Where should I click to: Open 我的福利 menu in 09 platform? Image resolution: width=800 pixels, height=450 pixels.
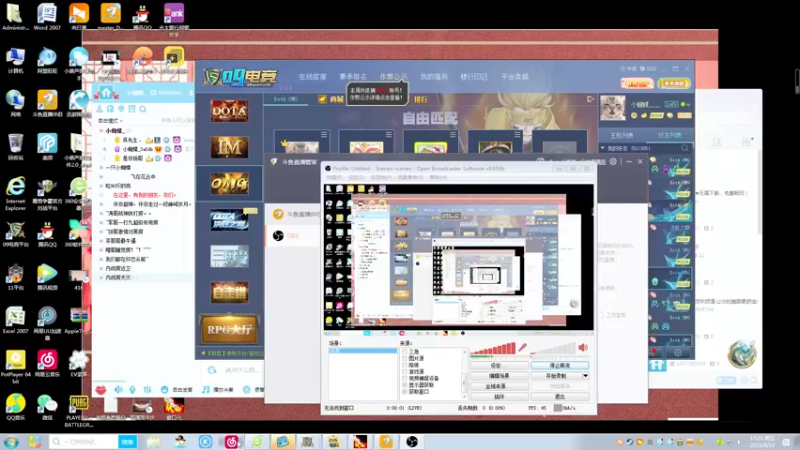[x=434, y=77]
